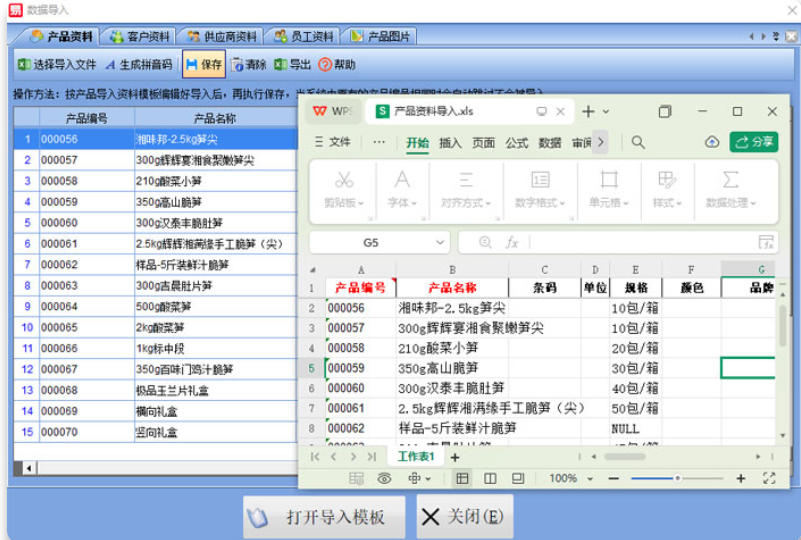Viewport: 801px width, 540px height.
Task: Switch to page layout view in status bar
Action: (490, 478)
